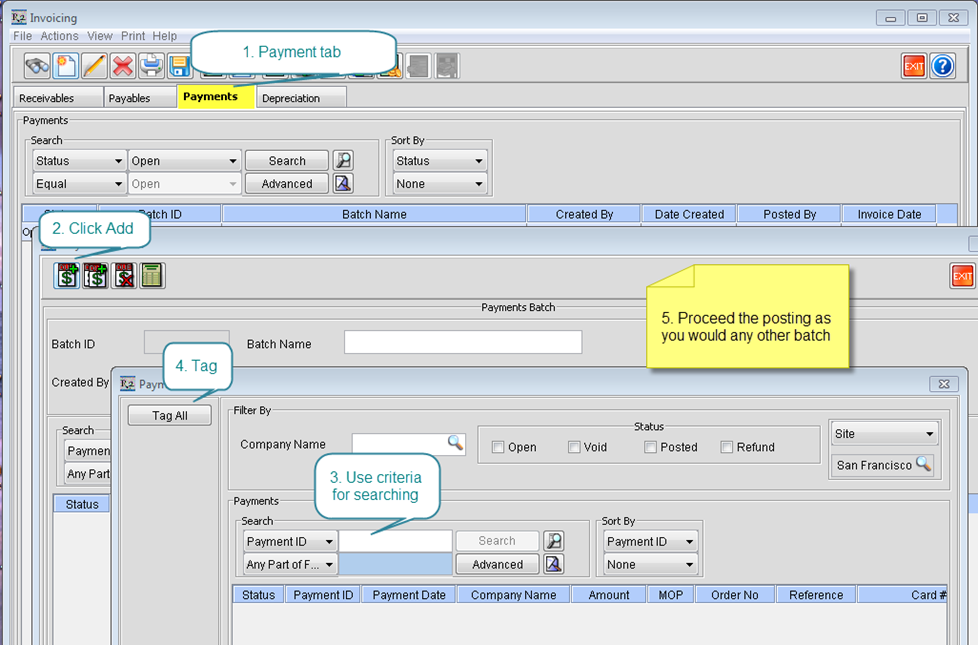This screenshot has width=978, height=645.
Task: Click the remove payment icon with red X
Action: 123,276
